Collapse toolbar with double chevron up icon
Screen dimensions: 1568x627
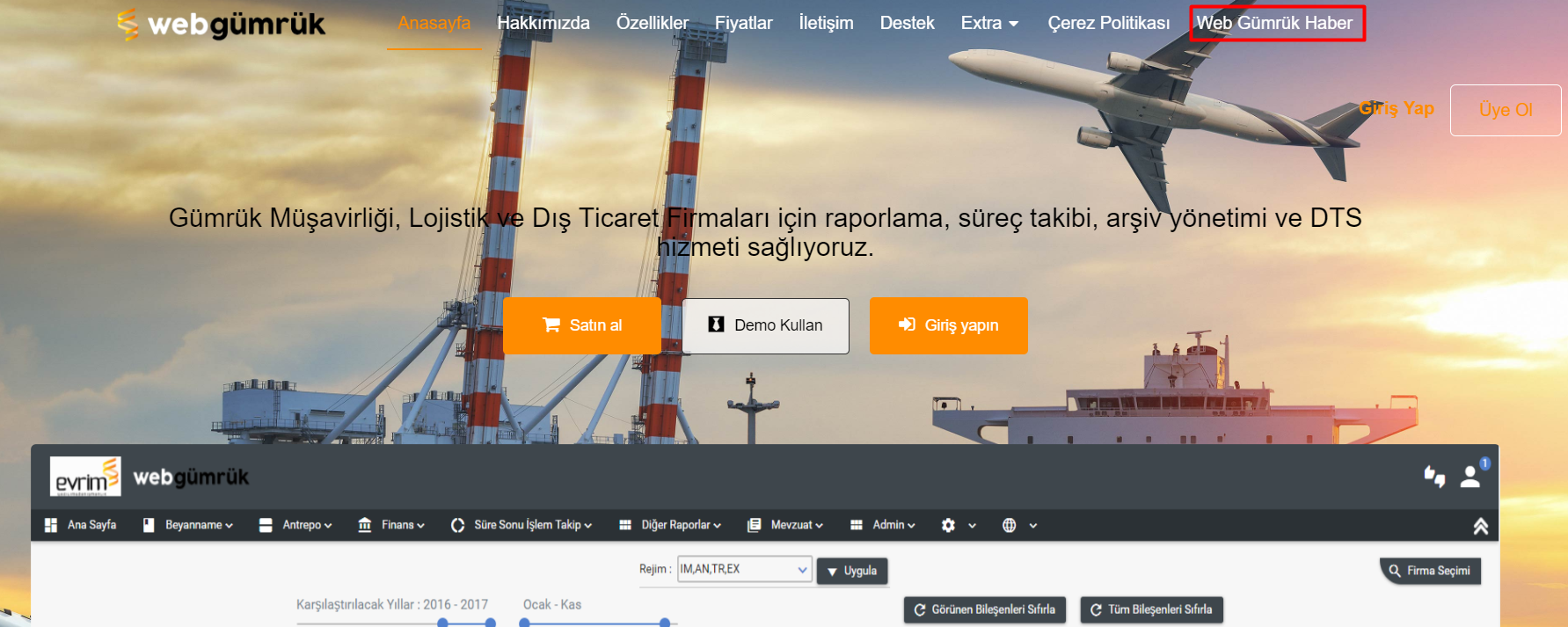coord(1480,526)
